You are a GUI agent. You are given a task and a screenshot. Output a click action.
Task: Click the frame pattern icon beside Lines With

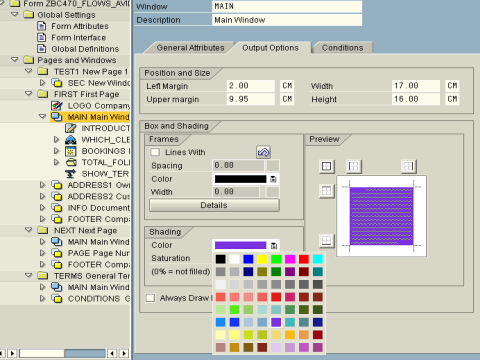(x=263, y=152)
